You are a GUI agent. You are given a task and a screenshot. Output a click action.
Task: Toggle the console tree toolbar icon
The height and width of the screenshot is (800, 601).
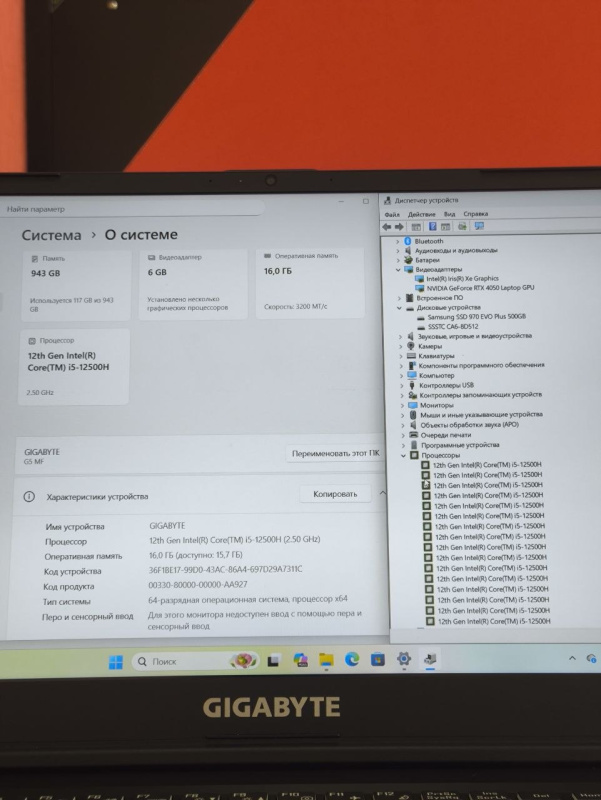click(416, 227)
